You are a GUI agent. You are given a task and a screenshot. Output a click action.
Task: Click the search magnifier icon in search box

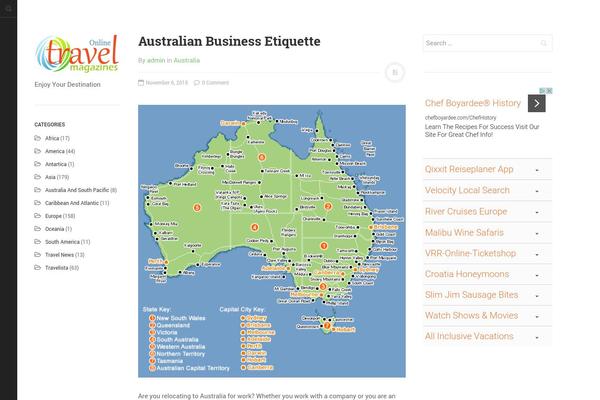(543, 43)
